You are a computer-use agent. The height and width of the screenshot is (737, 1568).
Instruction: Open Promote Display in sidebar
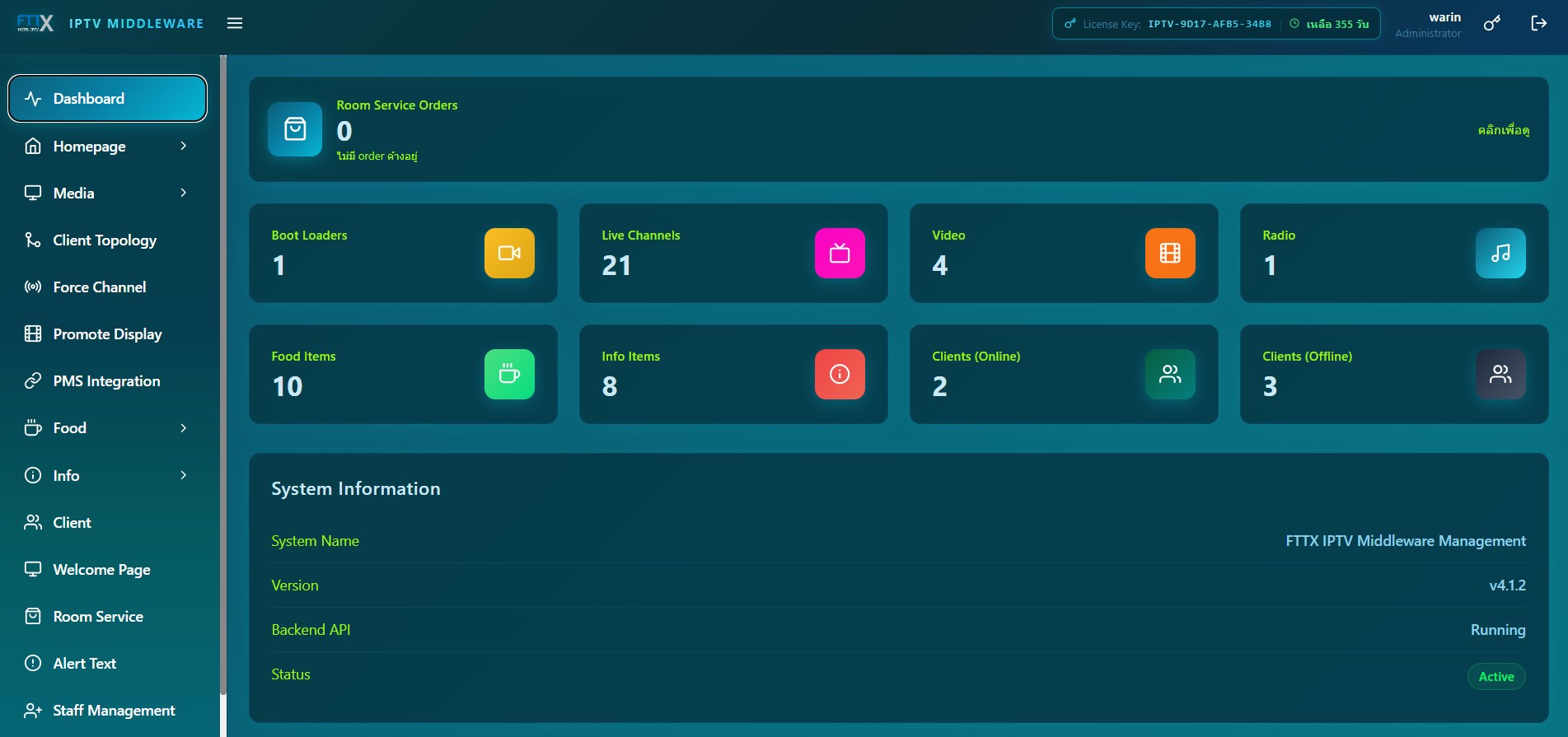[x=107, y=334]
